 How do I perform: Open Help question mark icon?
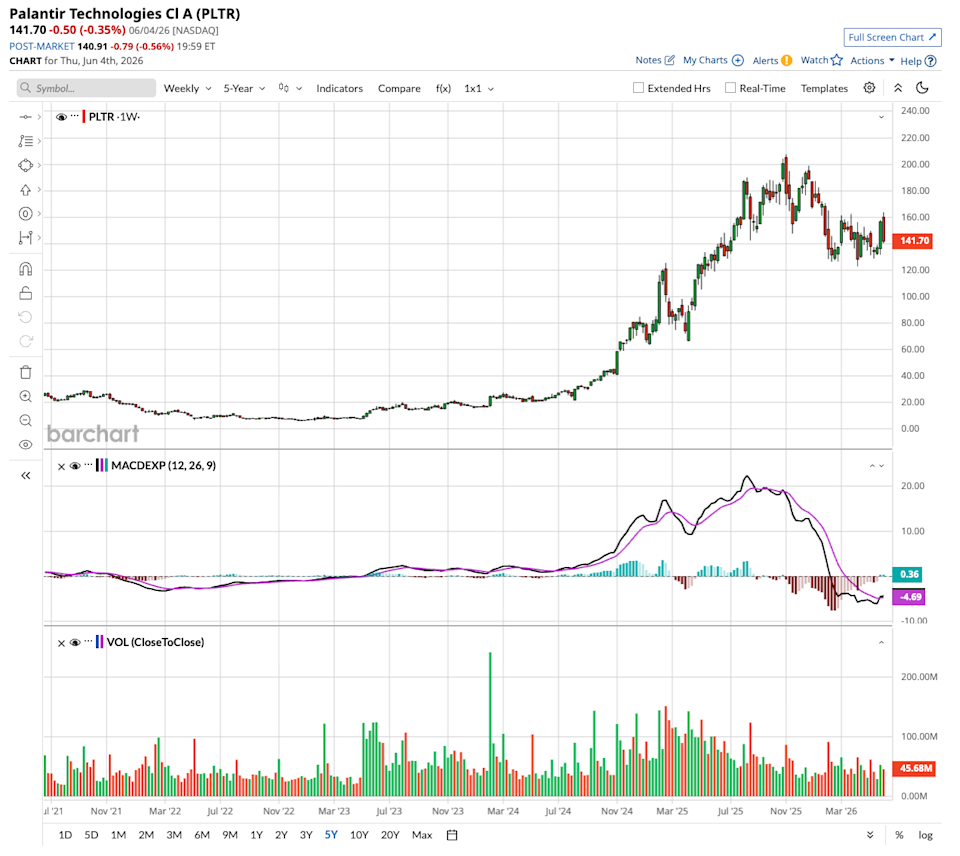tap(931, 61)
